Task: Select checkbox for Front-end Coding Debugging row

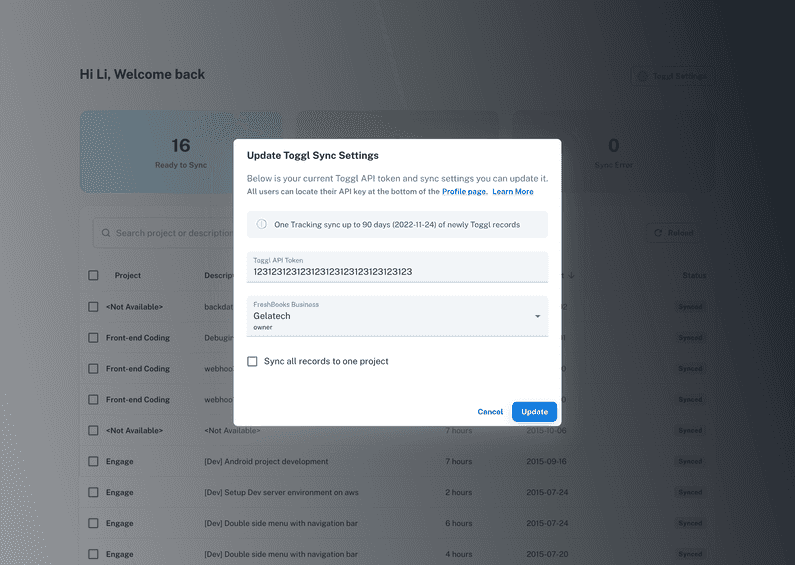Action: pos(93,338)
